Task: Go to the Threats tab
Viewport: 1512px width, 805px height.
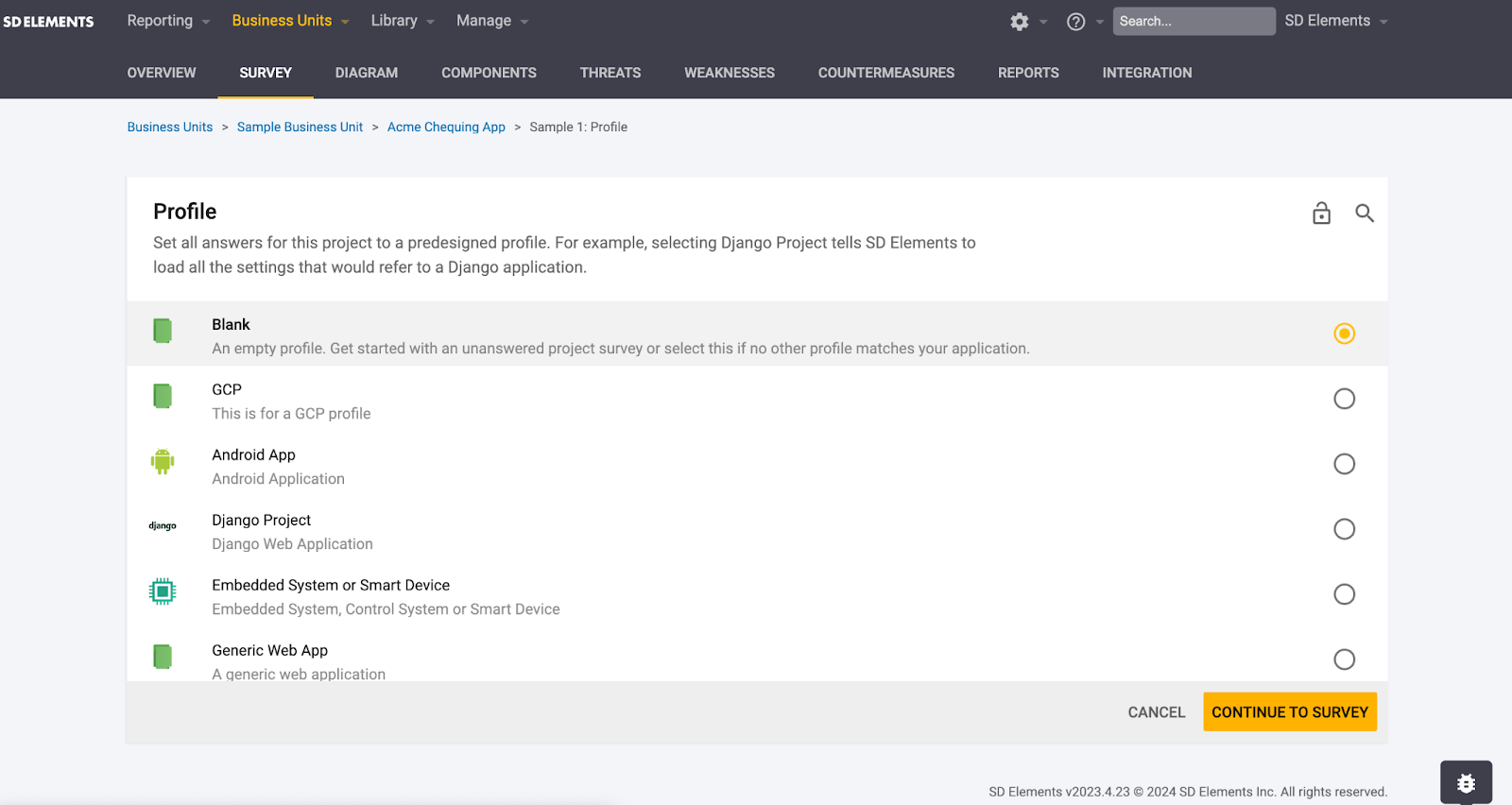Action: click(610, 73)
